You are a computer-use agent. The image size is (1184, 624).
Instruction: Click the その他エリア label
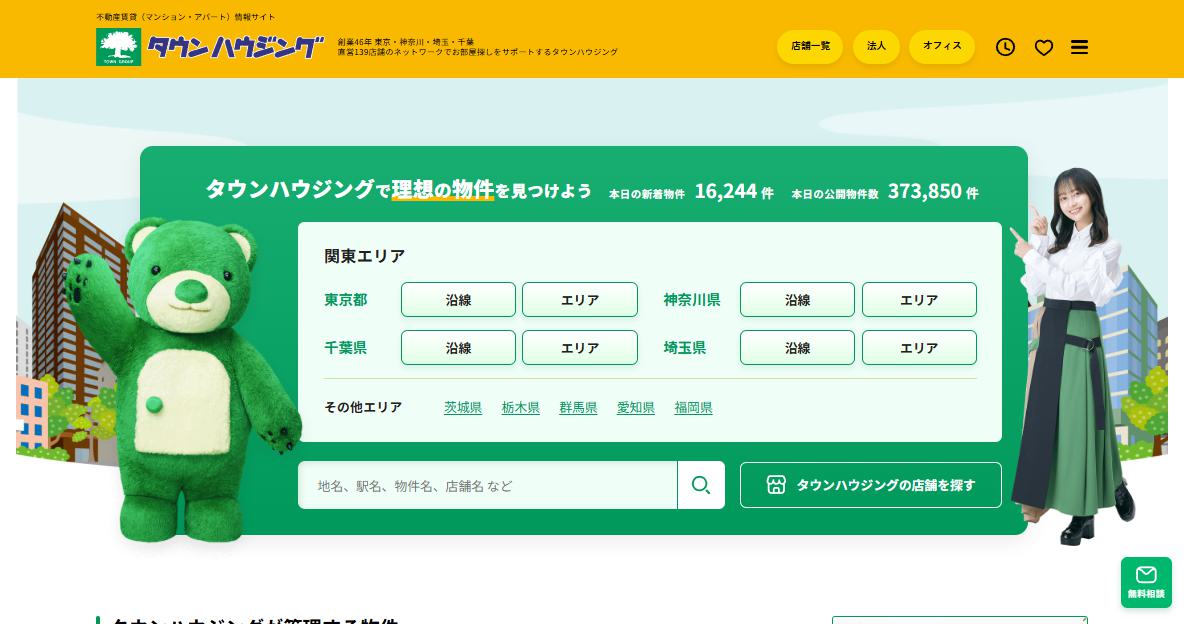tap(363, 407)
